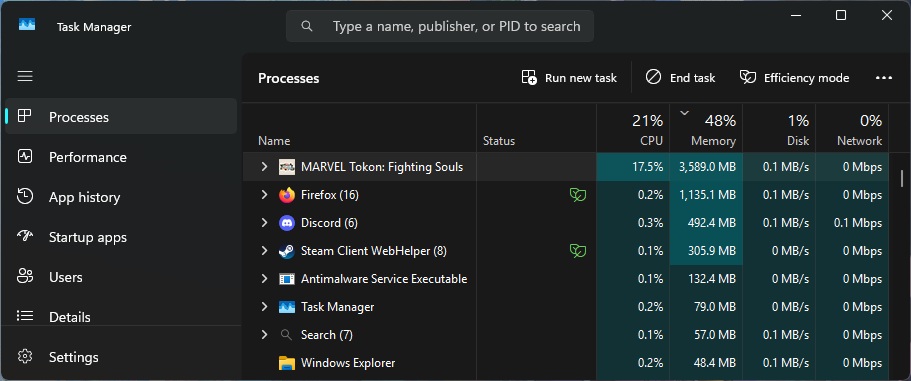
Task: Click the MARVEL Tokon game icon
Action: coord(287,167)
